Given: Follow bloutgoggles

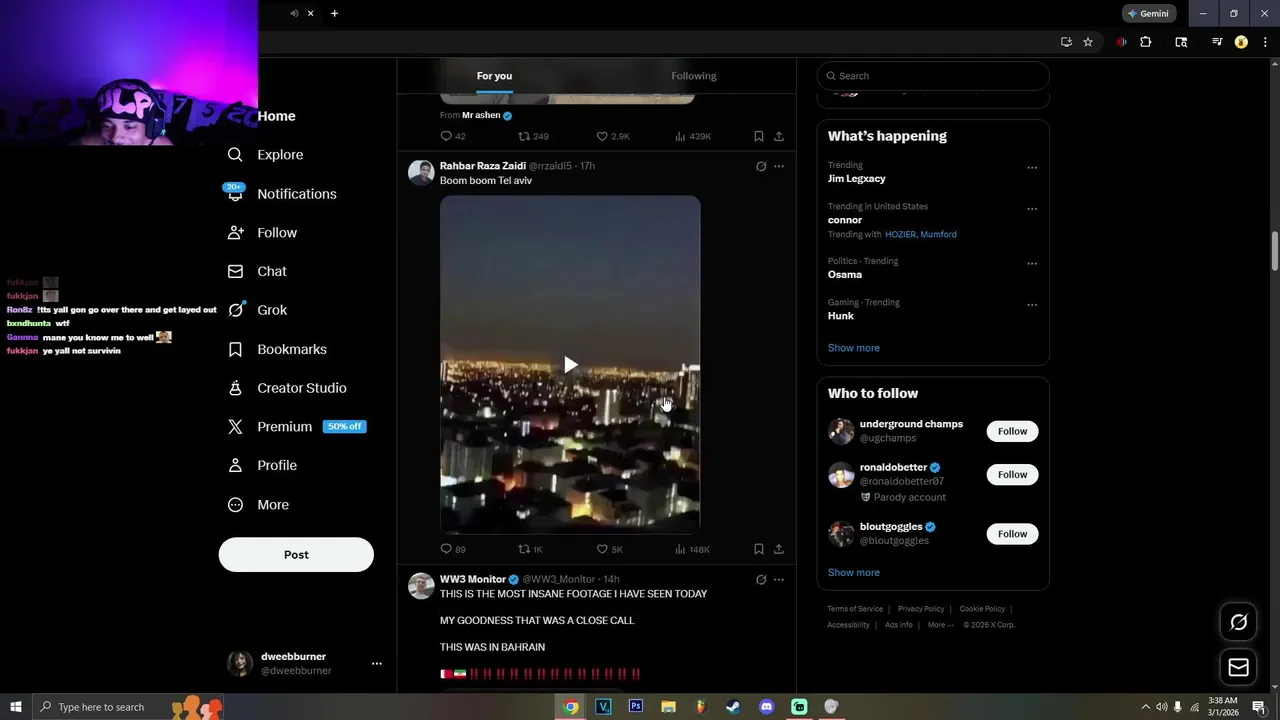Looking at the screenshot, I should point(1012,534).
